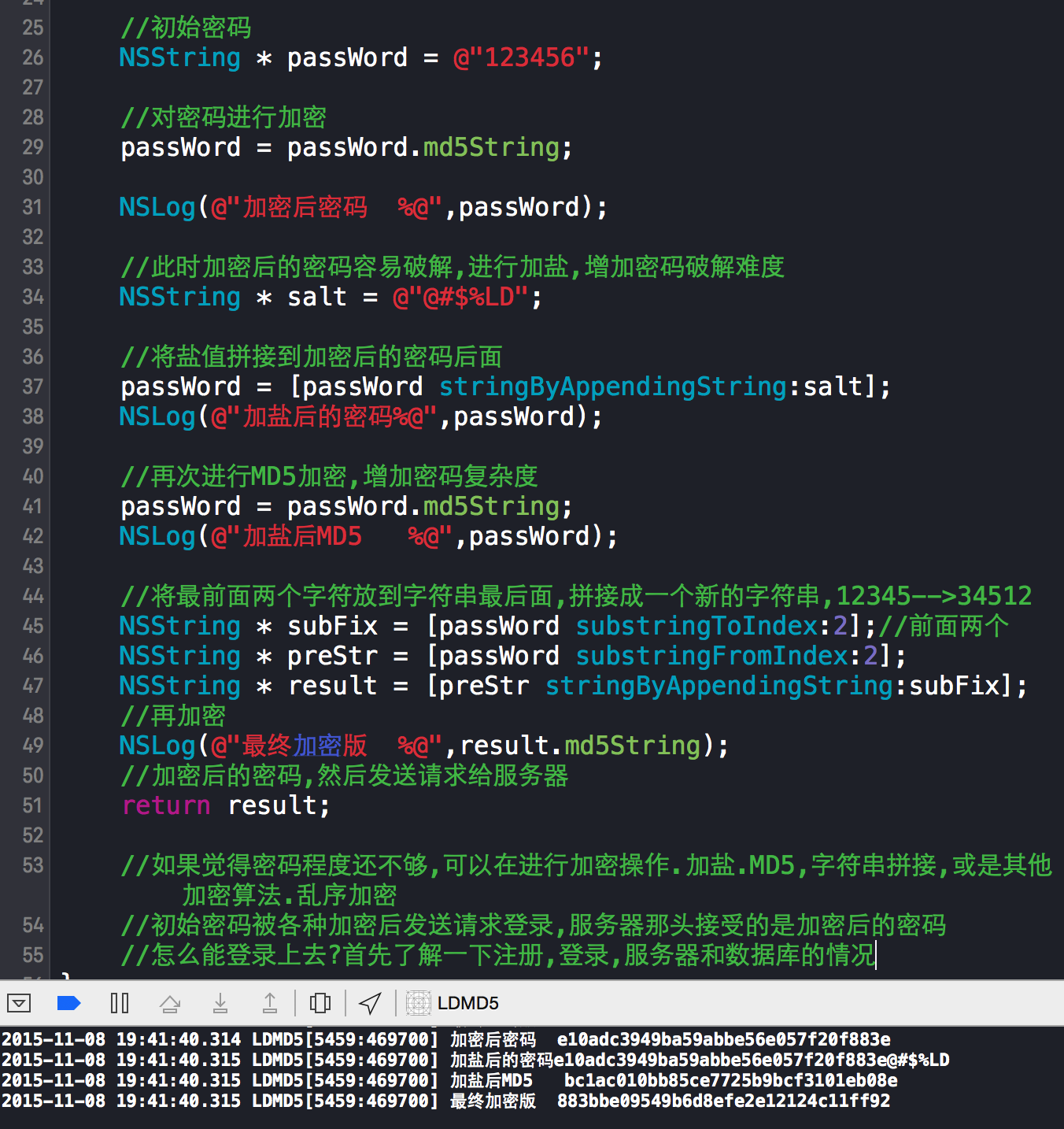Click the comment //再加密 on line 48

[x=173, y=716]
